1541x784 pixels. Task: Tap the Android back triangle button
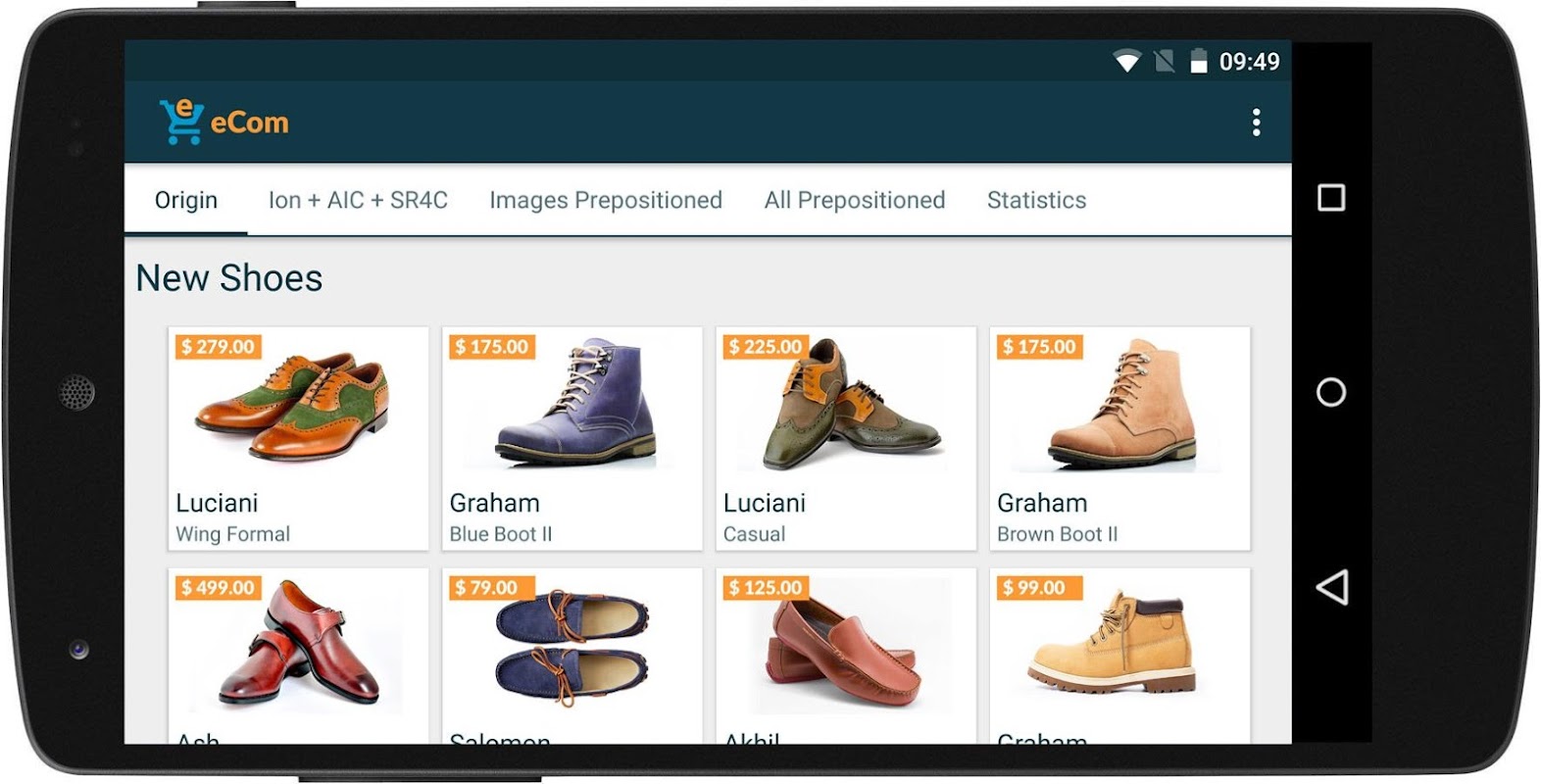pos(1330,587)
